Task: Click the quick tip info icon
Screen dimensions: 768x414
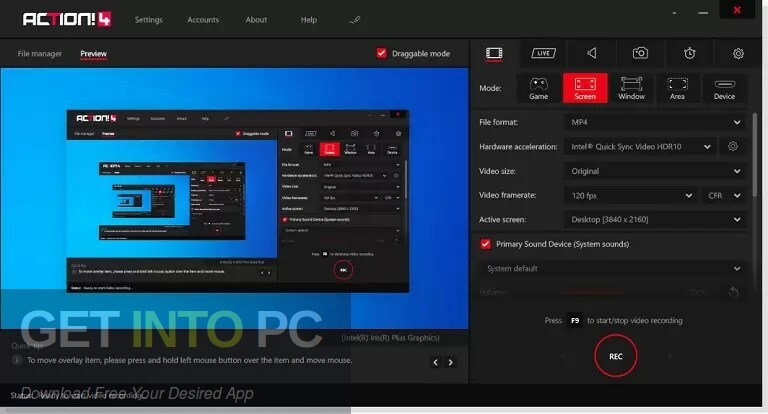Action: tap(17, 360)
